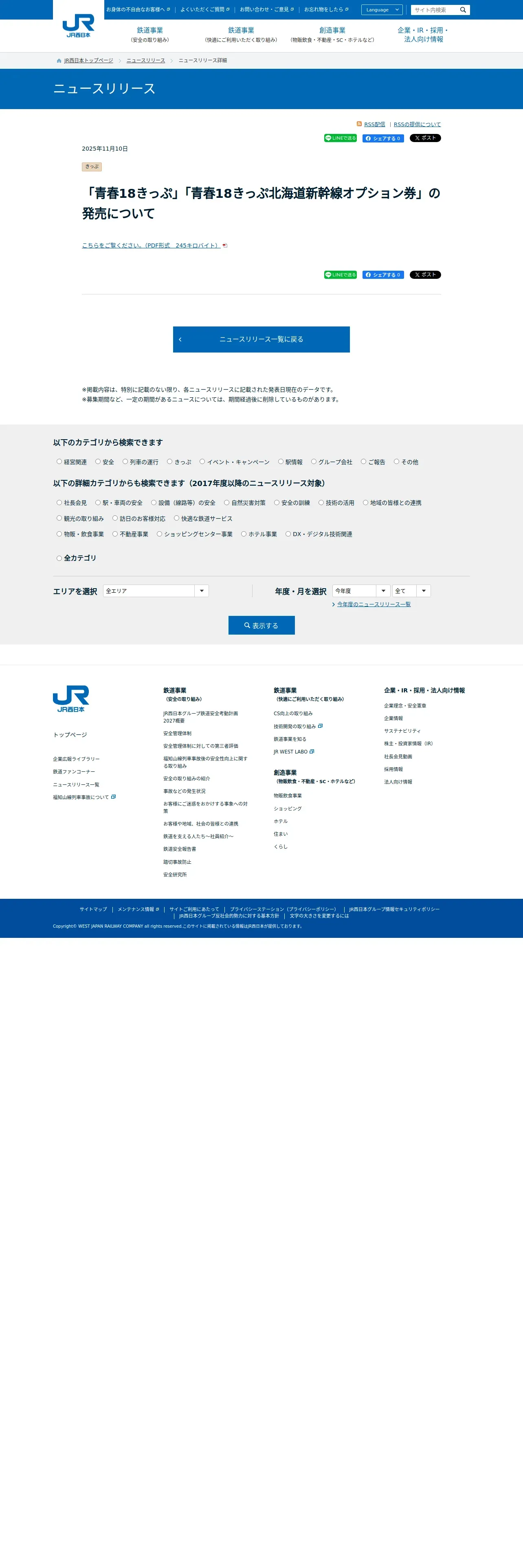Viewport: 523px width, 1568px height.
Task: Click the top LINEで送る share button
Action: [x=341, y=138]
